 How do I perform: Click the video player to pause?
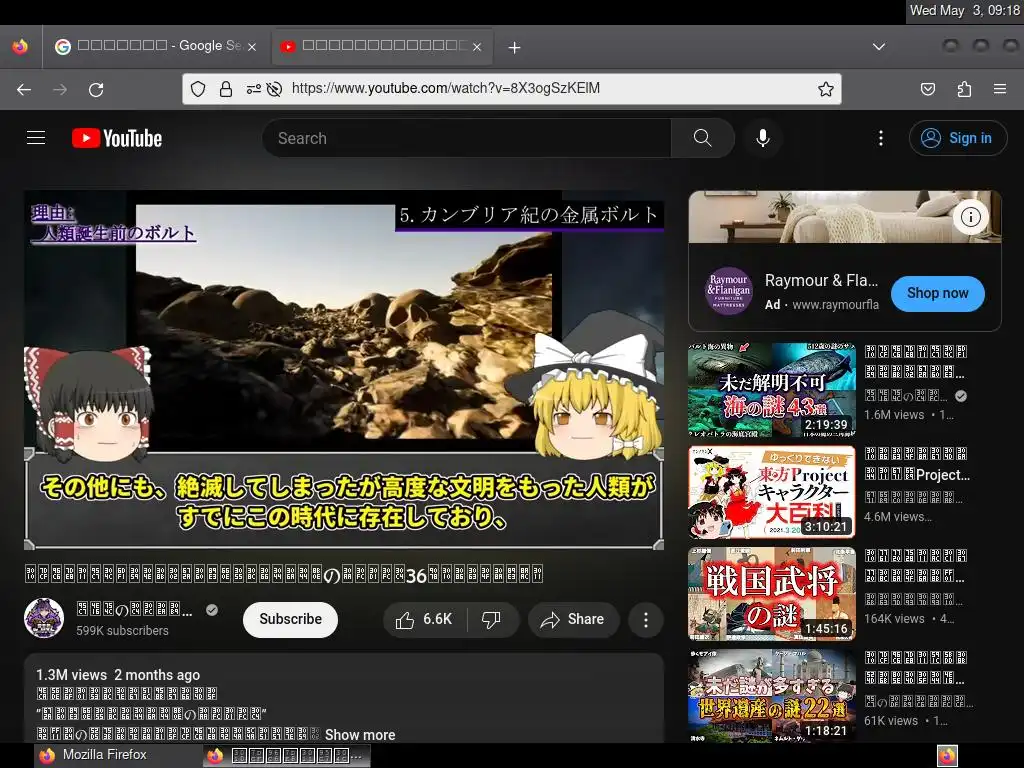click(x=344, y=370)
